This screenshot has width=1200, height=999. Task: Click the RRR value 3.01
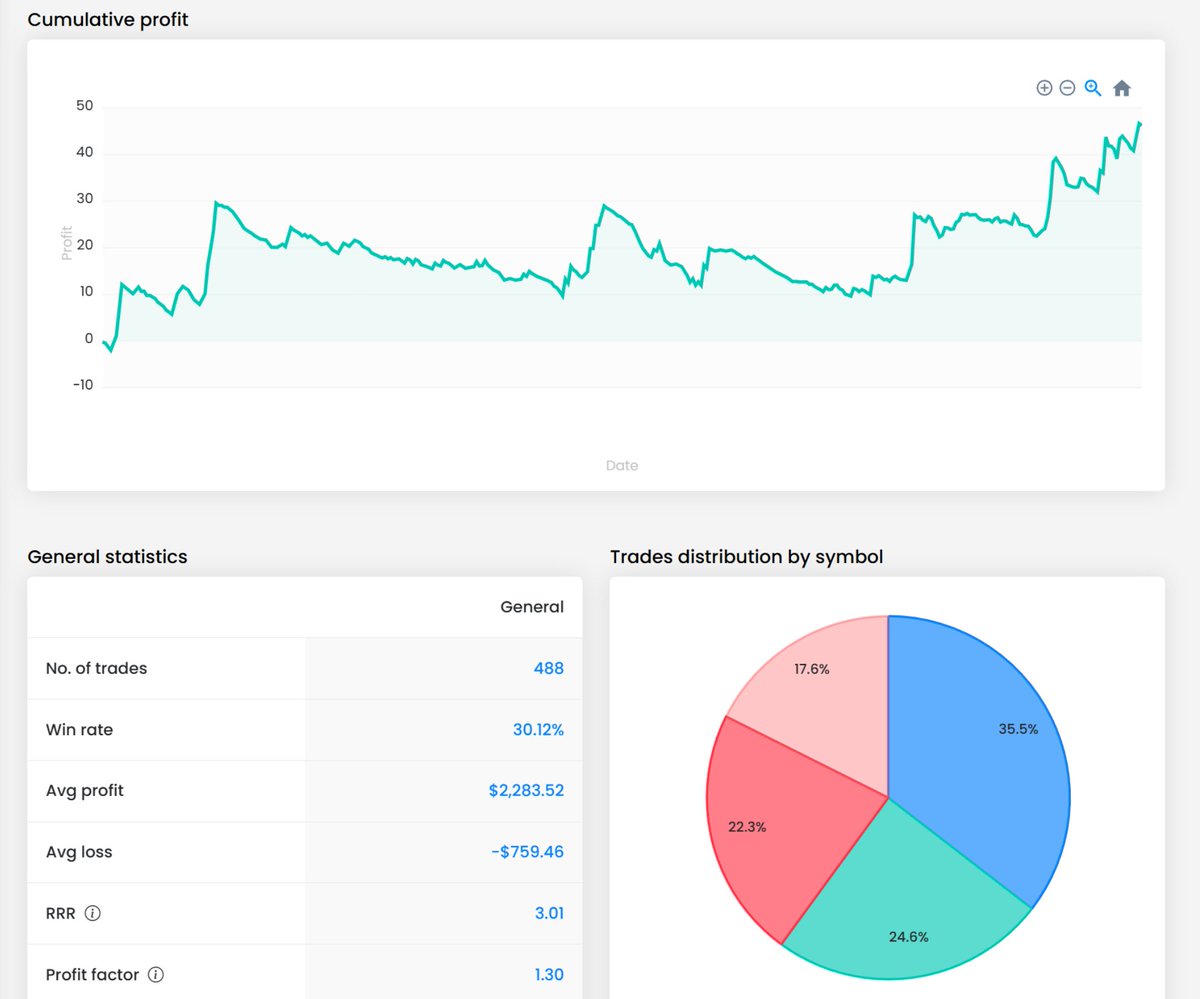click(x=551, y=913)
